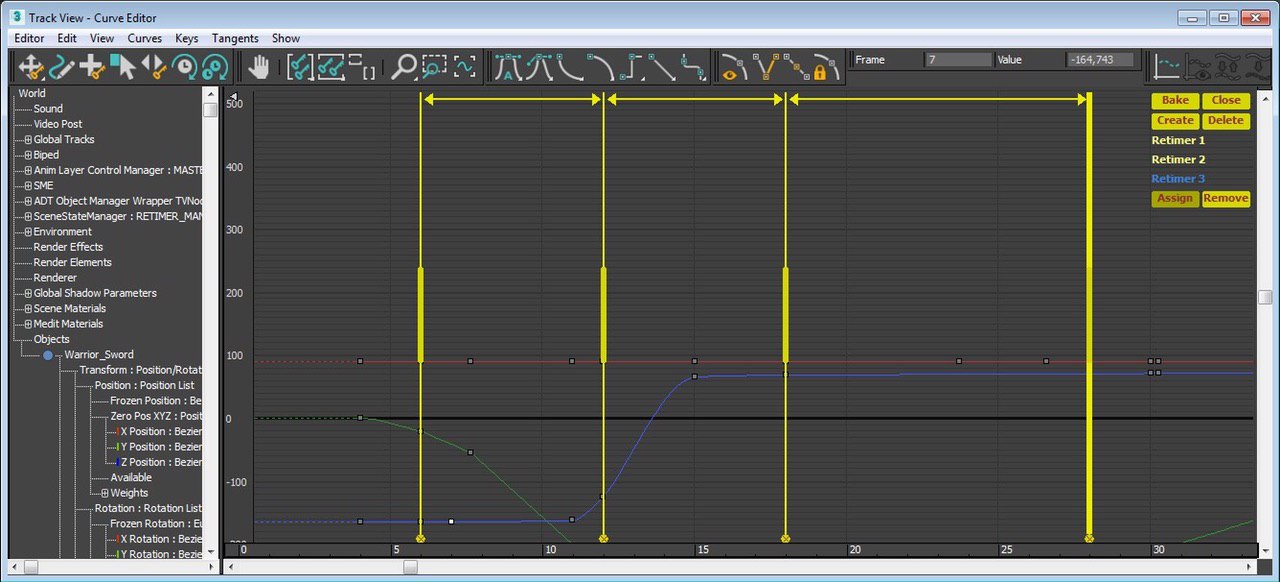1280x582 pixels.
Task: Expand the SME tree node
Action: (28, 186)
